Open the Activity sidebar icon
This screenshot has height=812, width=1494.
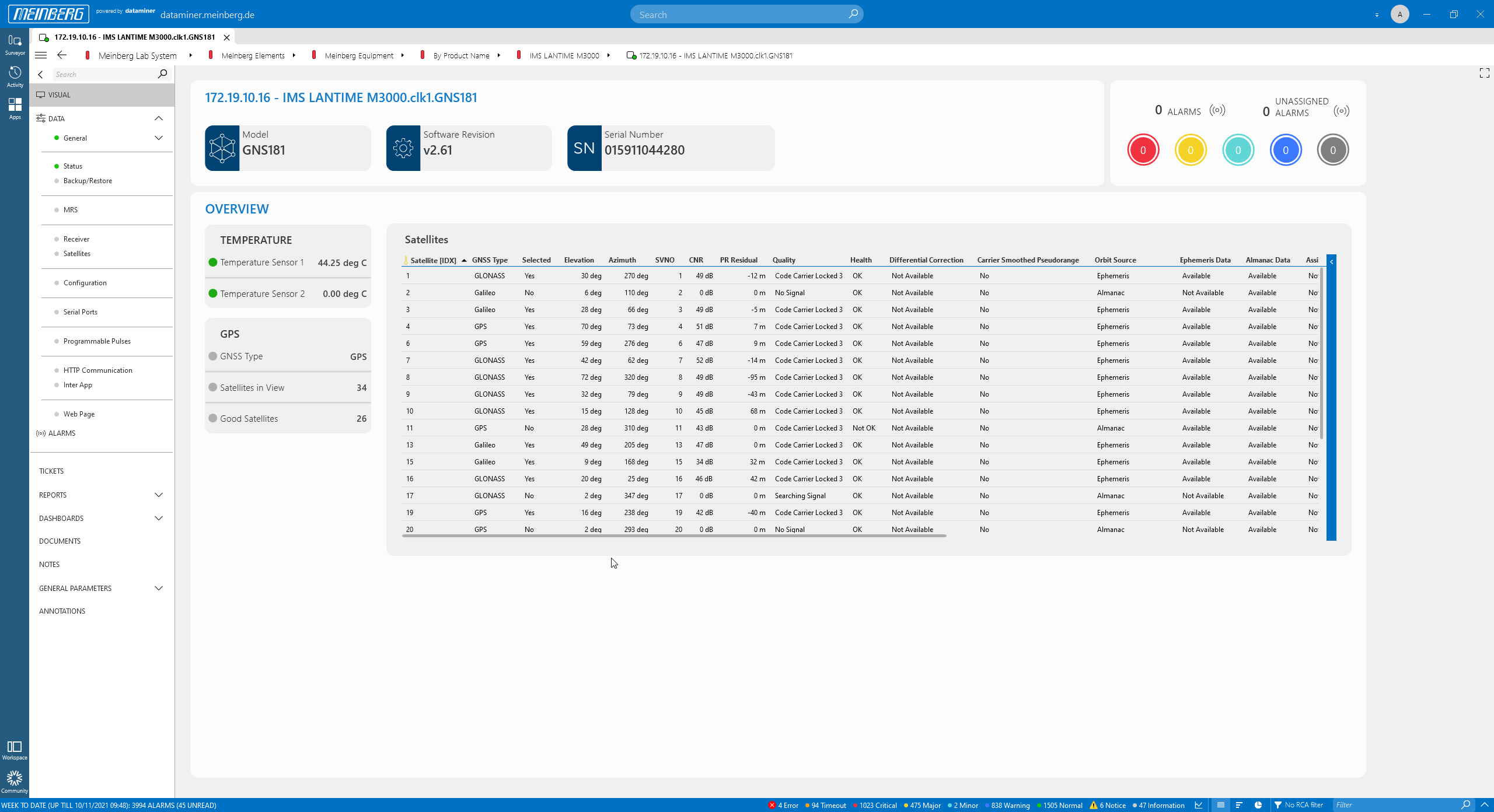(x=15, y=76)
